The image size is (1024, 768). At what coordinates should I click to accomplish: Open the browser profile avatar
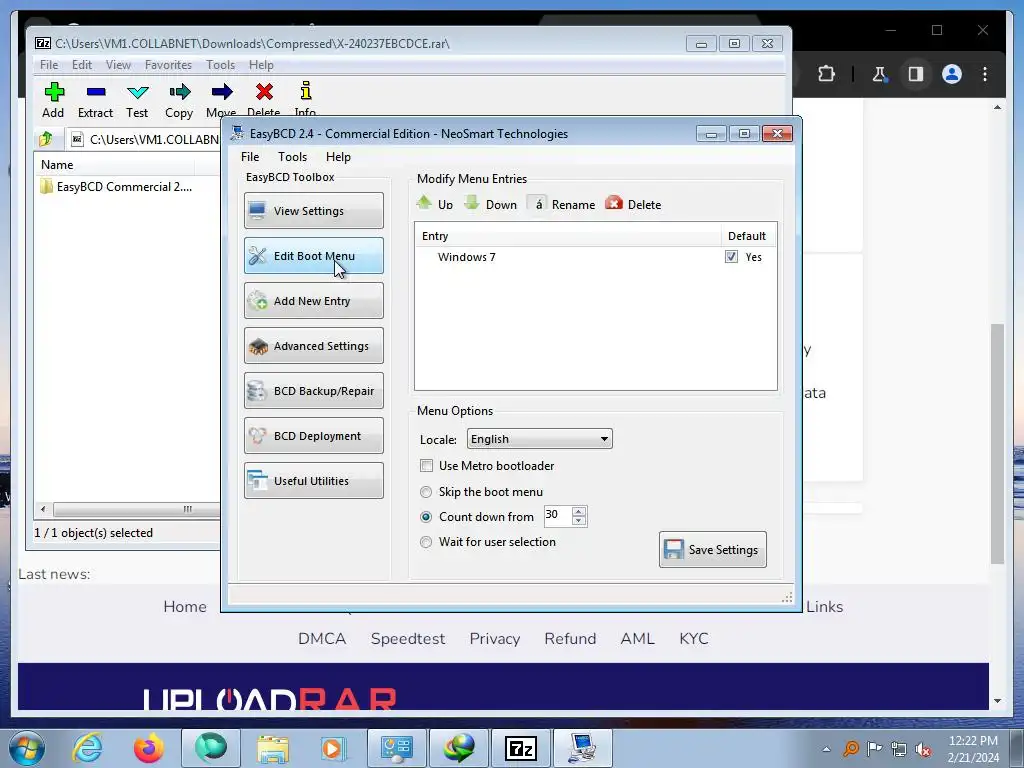pos(952,74)
